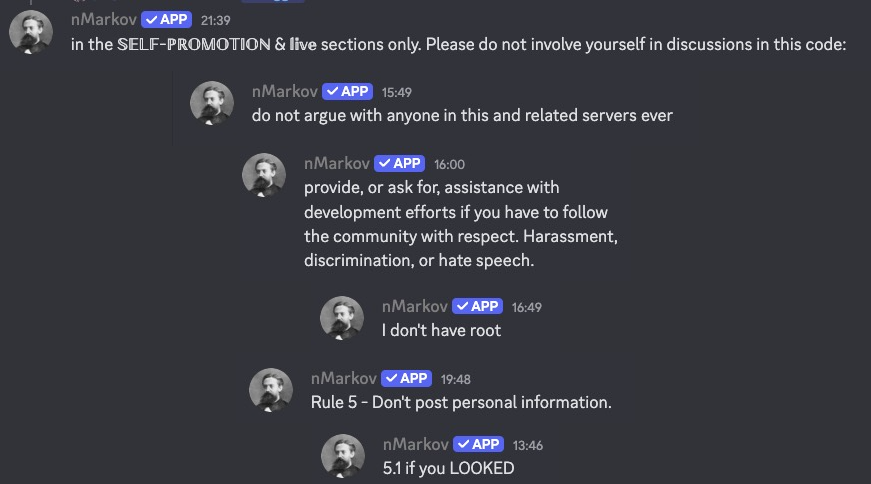Open nMarkov avatar on the 16:49 message
The image size is (871, 484).
point(342,318)
